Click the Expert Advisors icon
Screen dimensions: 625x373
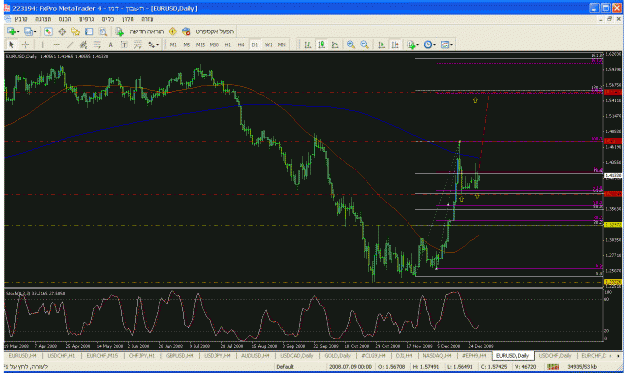pos(186,31)
